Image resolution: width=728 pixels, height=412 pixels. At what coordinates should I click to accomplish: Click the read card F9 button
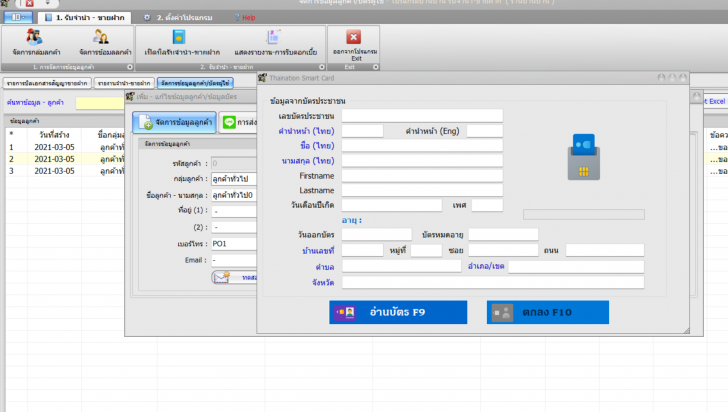click(x=398, y=312)
